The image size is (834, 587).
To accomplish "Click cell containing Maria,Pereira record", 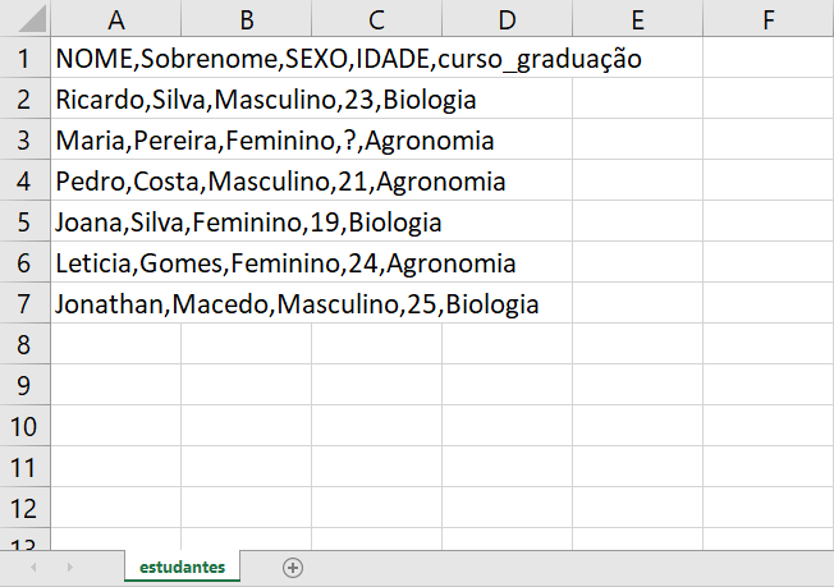I will tap(116, 139).
